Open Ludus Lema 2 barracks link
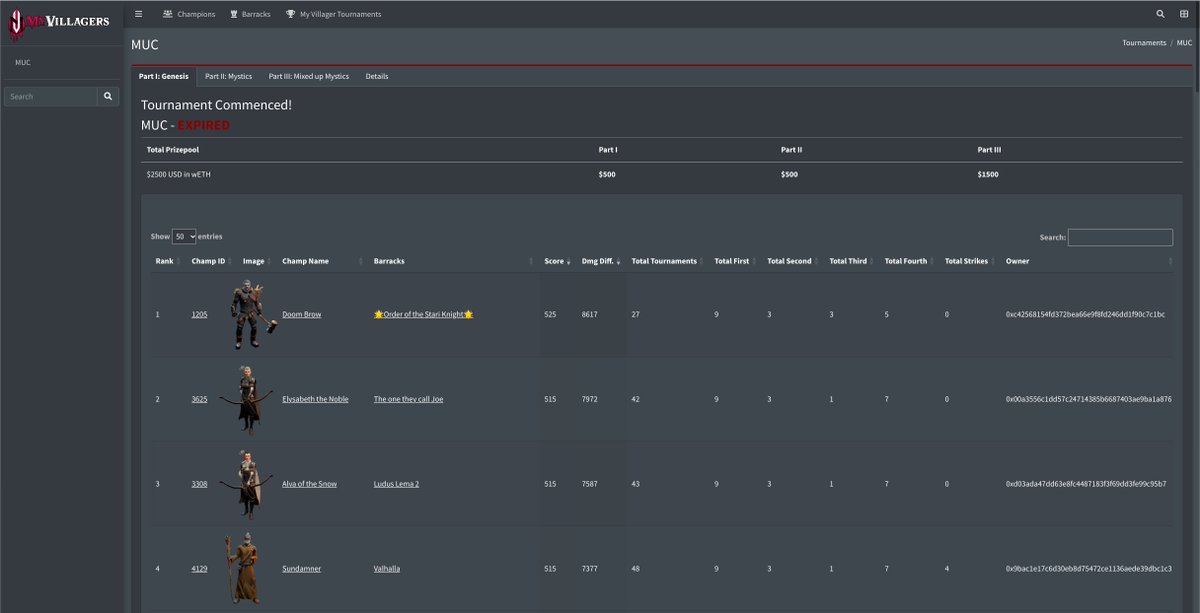This screenshot has height=613, width=1200. click(396, 484)
